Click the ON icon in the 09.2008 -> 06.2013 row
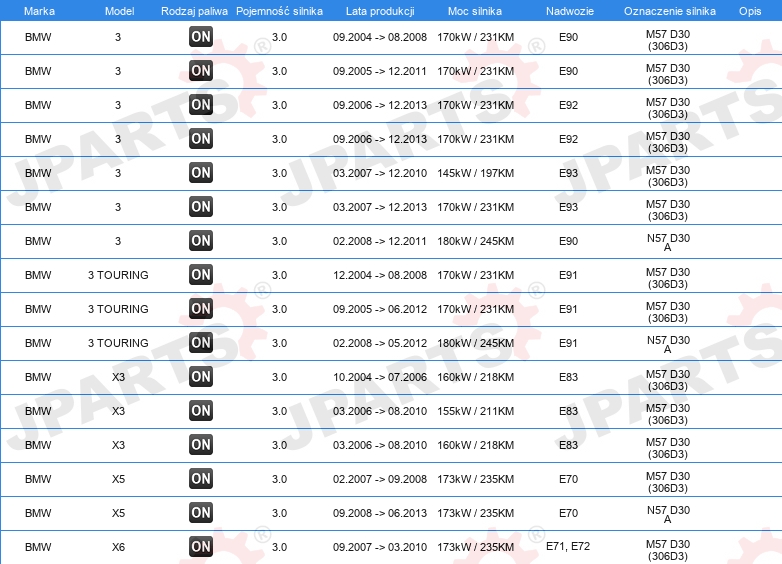The height and width of the screenshot is (564, 782). 201,513
